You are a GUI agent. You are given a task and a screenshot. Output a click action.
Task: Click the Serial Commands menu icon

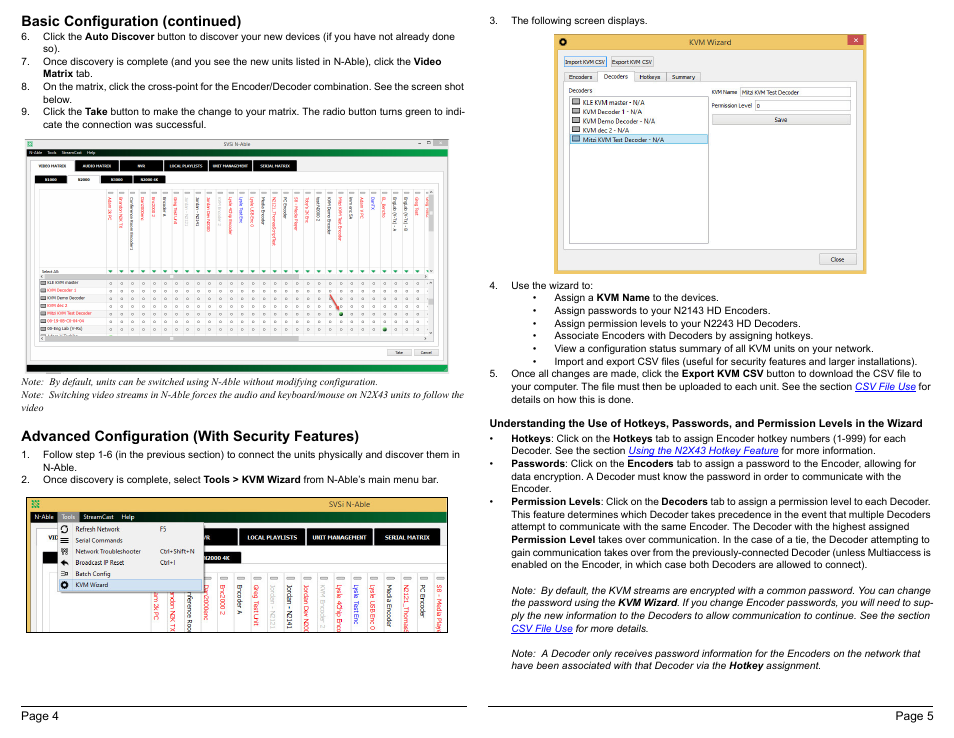coord(64,540)
